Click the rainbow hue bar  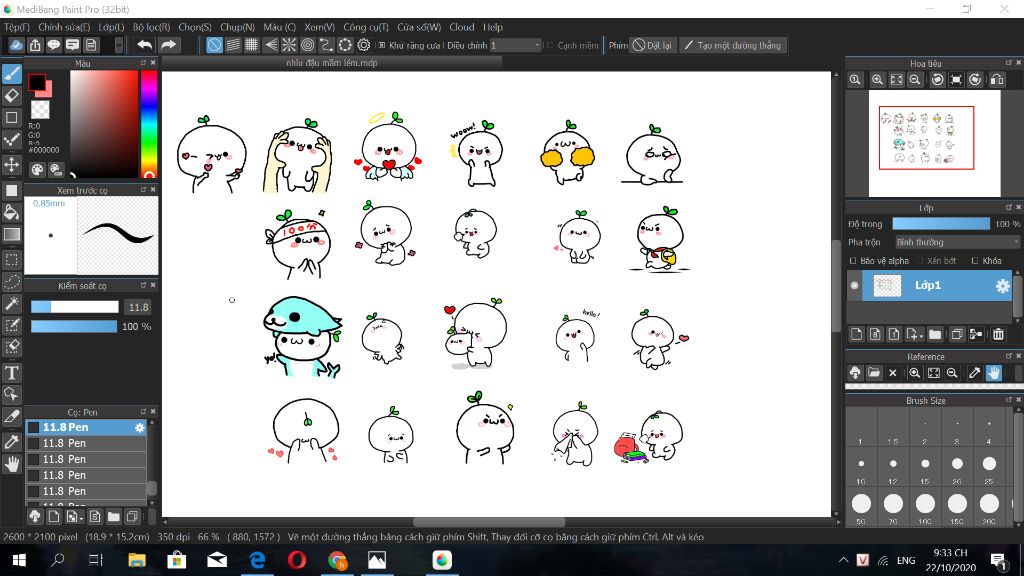(x=149, y=123)
